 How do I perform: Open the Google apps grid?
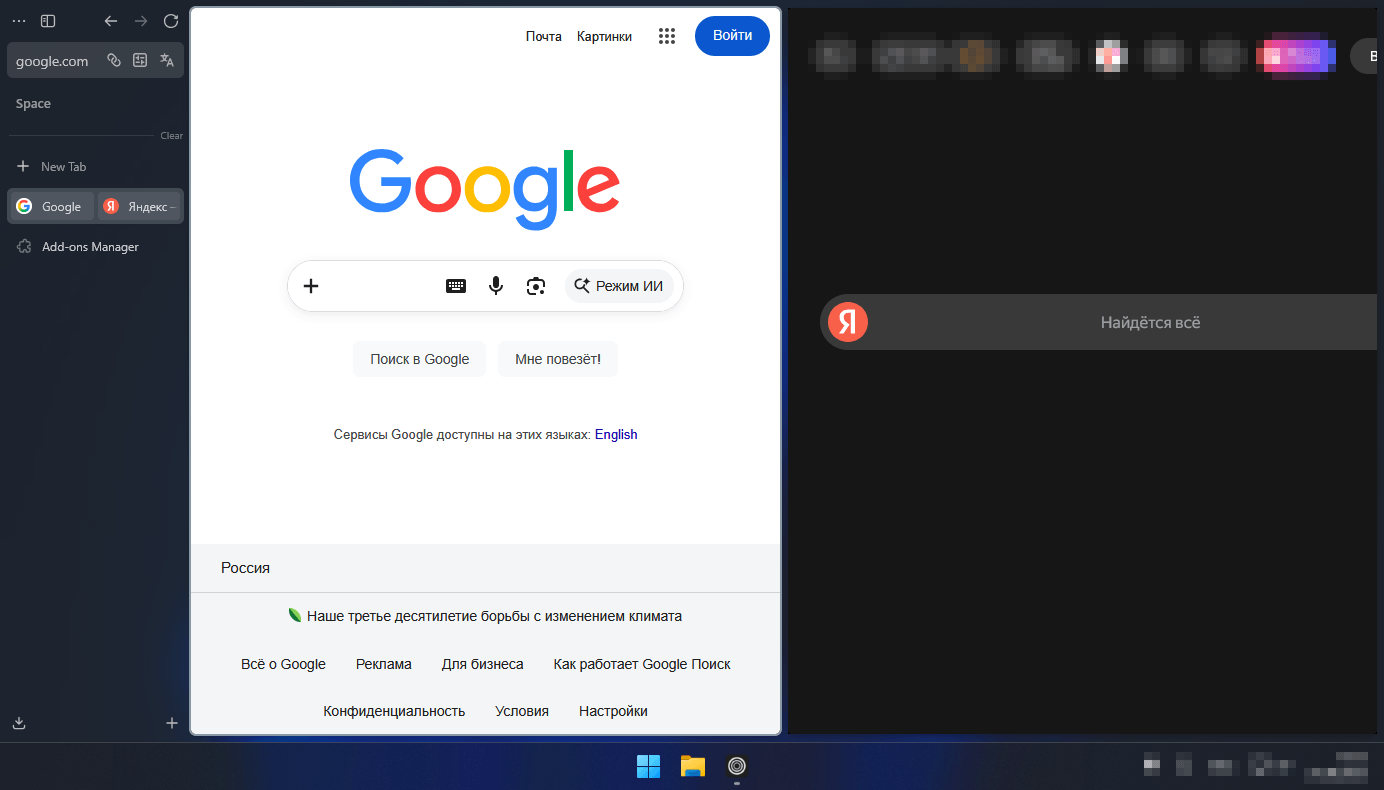[667, 36]
